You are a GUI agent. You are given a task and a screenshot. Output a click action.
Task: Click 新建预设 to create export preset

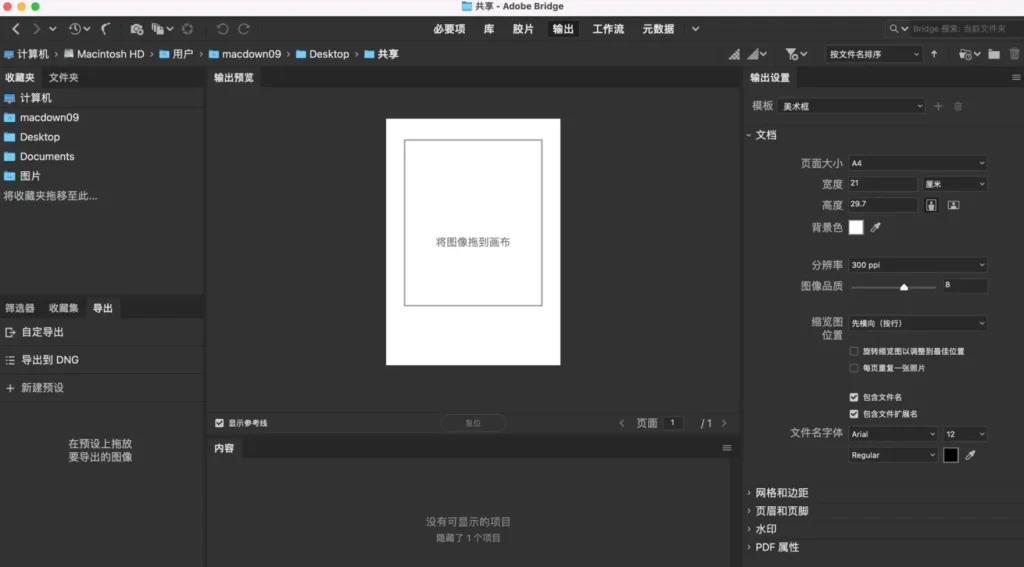42,387
